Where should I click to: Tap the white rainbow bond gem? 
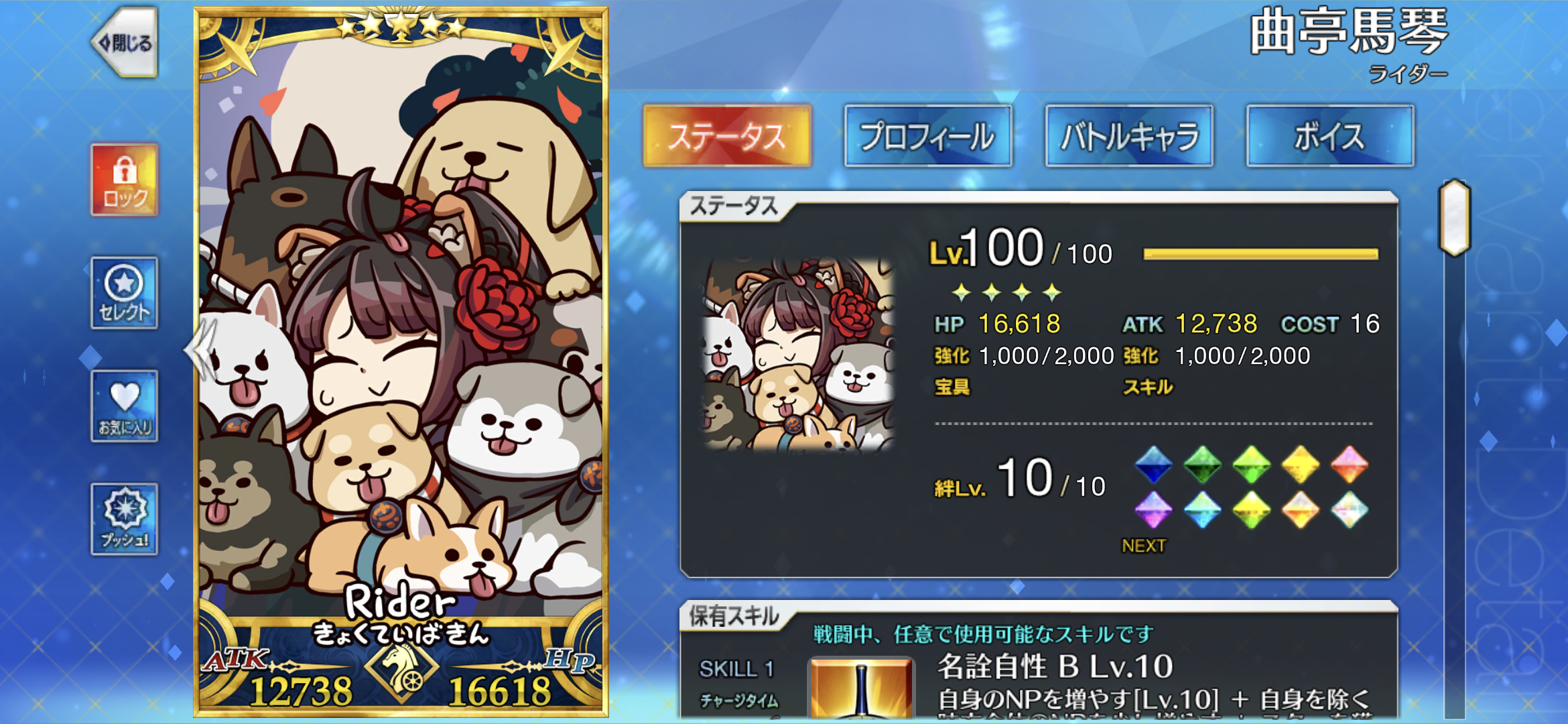click(1349, 510)
